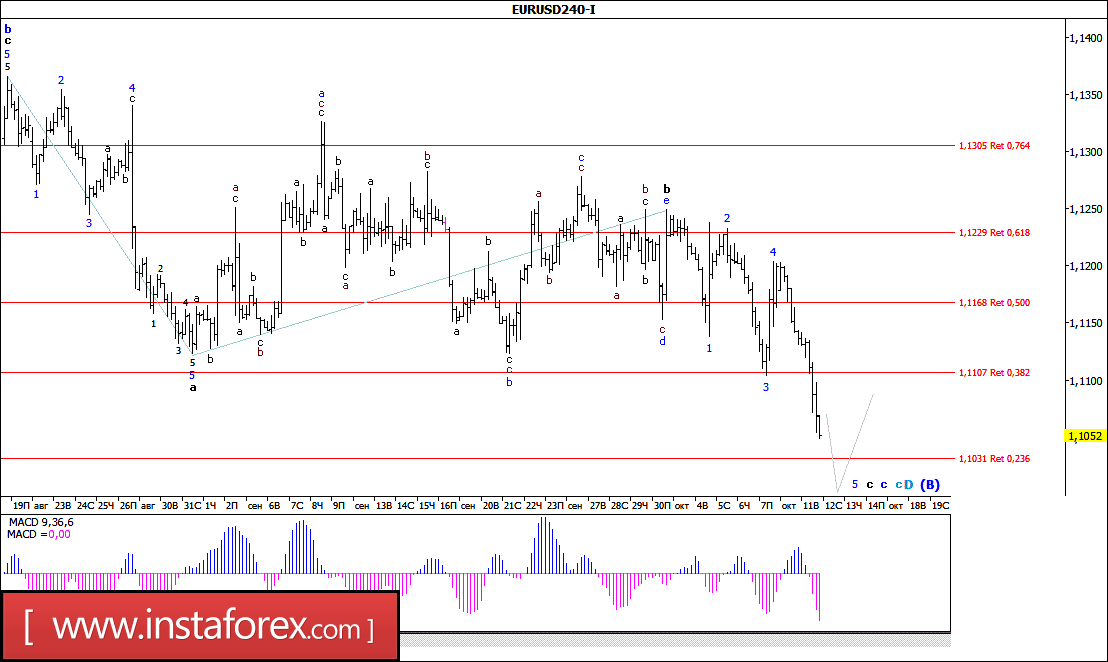
Task: Click the 29Ч date label
Action: [640, 505]
